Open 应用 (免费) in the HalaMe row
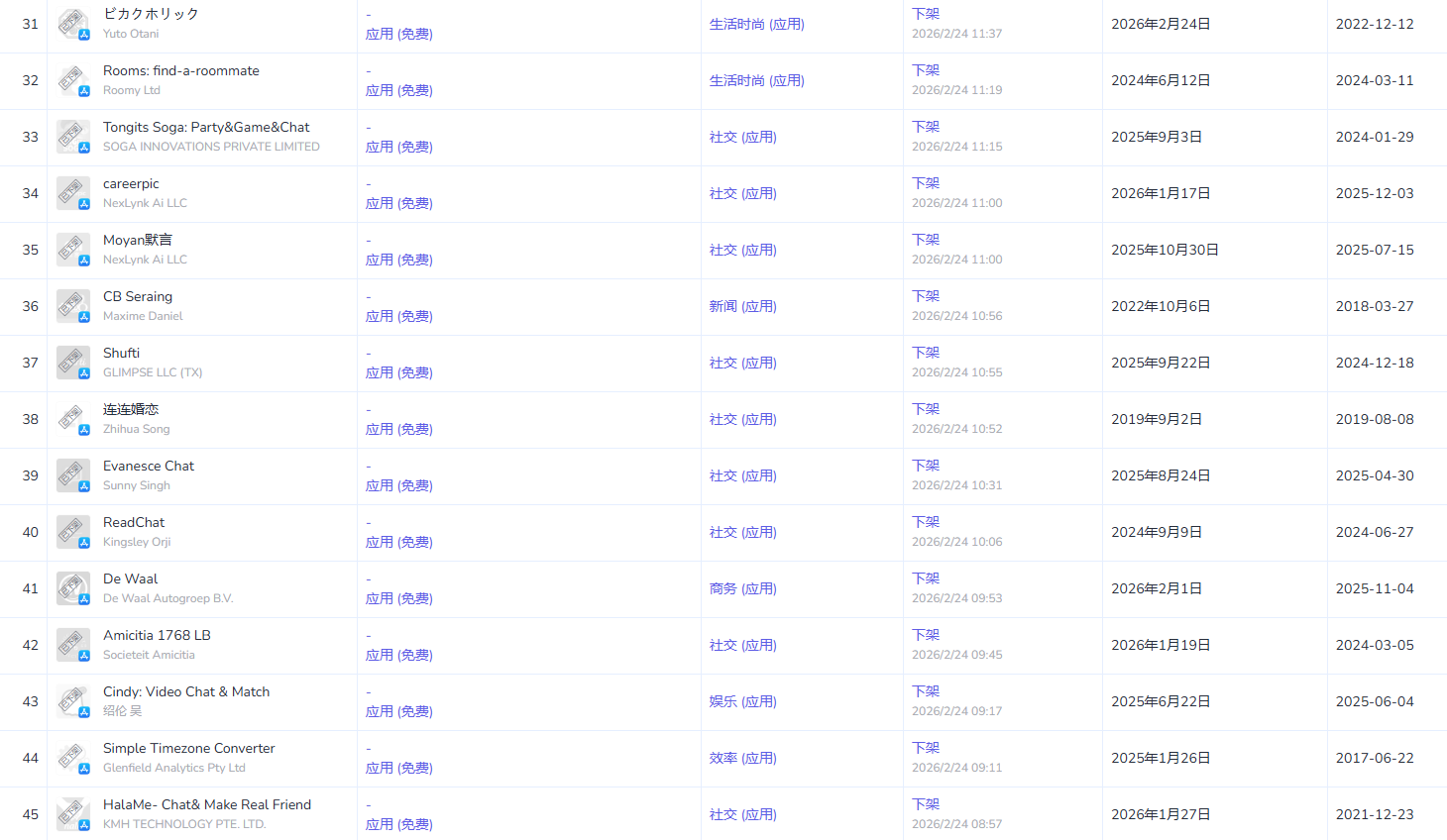Screen dimensions: 1447x840 click(x=399, y=824)
